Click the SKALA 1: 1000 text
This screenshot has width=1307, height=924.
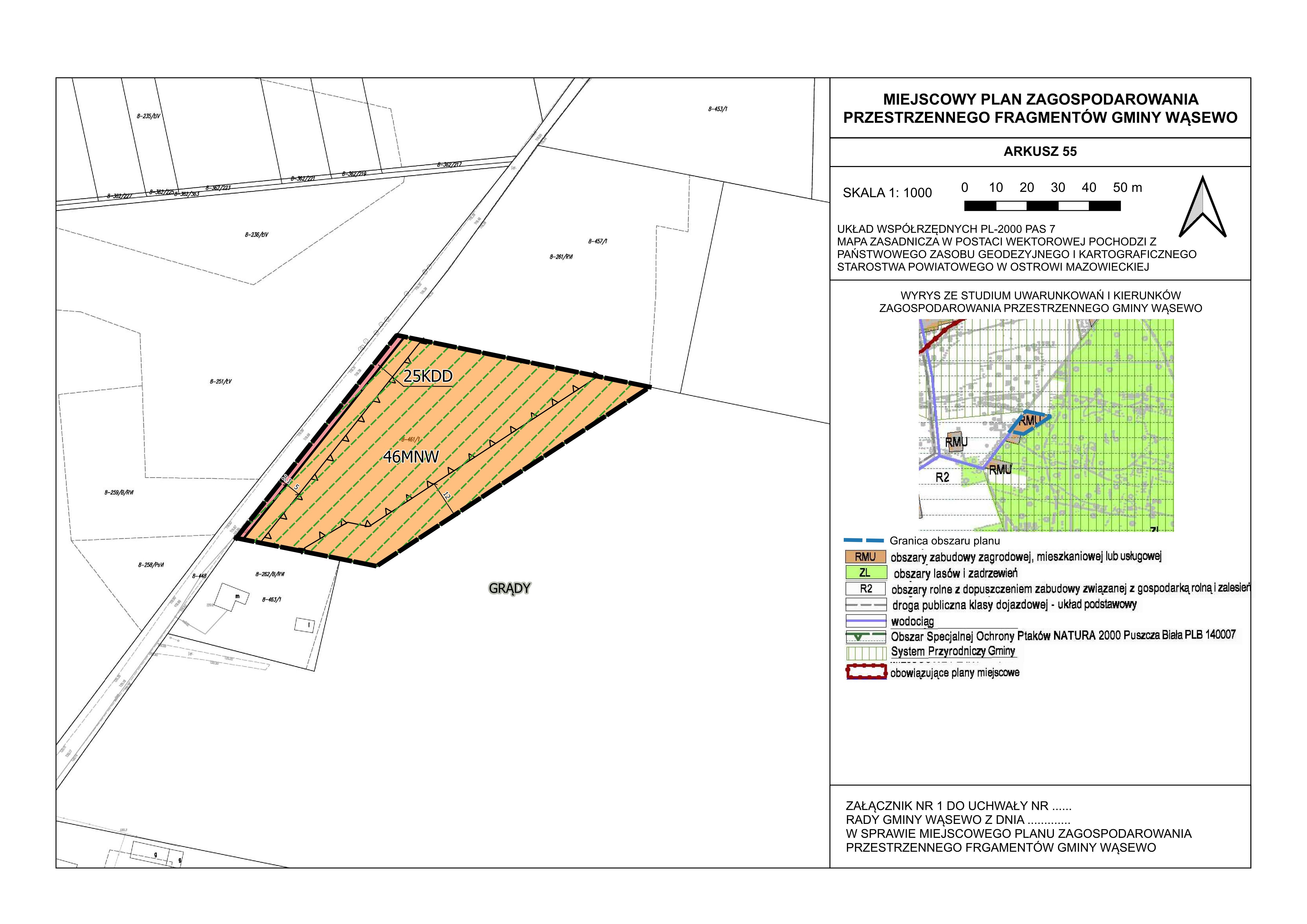point(887,193)
